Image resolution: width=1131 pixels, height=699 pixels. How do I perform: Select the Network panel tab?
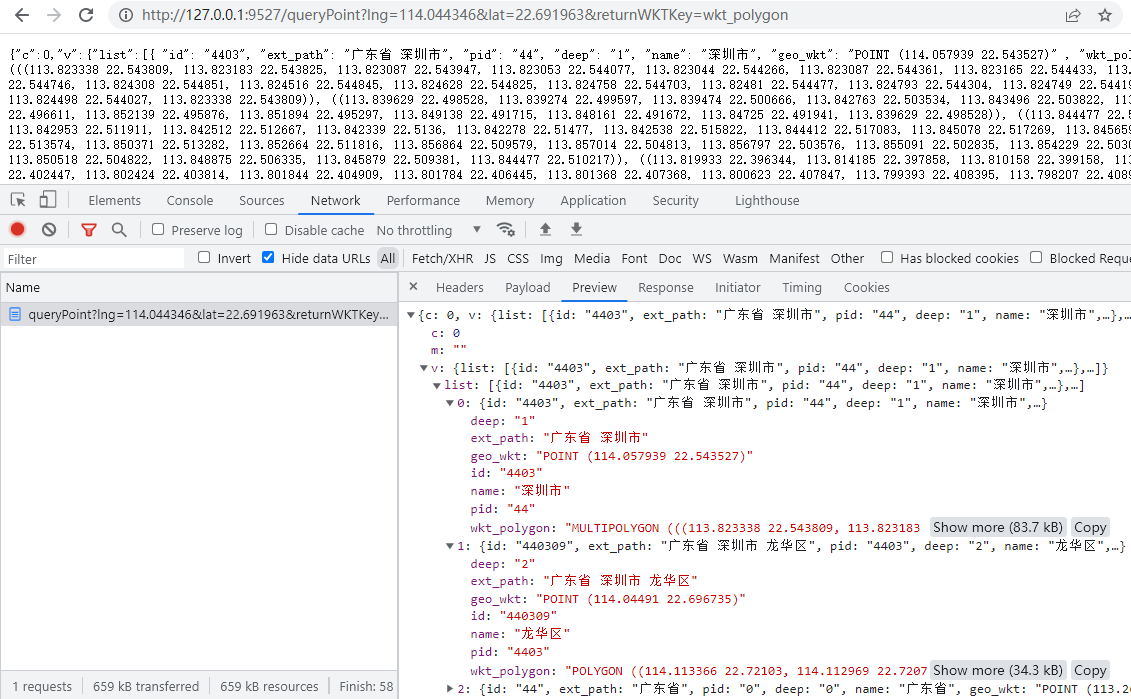335,201
